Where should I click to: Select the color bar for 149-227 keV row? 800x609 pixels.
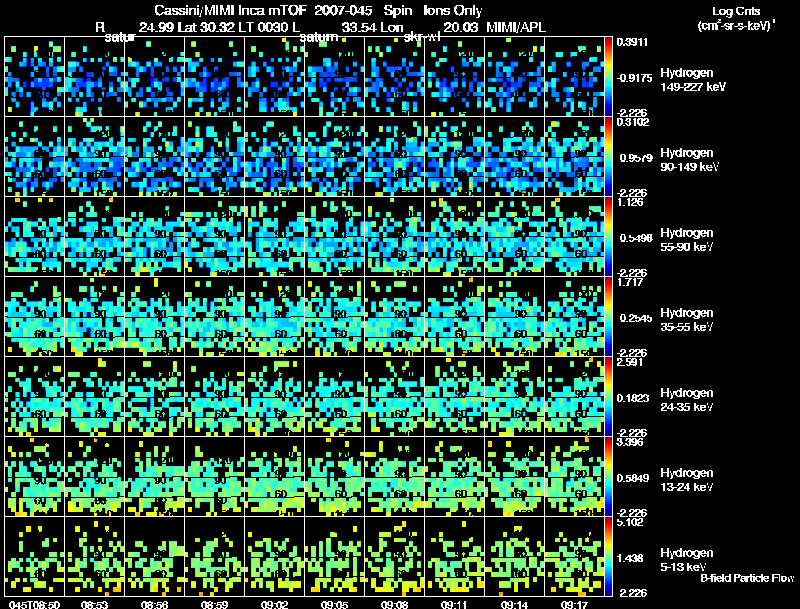tap(608, 77)
